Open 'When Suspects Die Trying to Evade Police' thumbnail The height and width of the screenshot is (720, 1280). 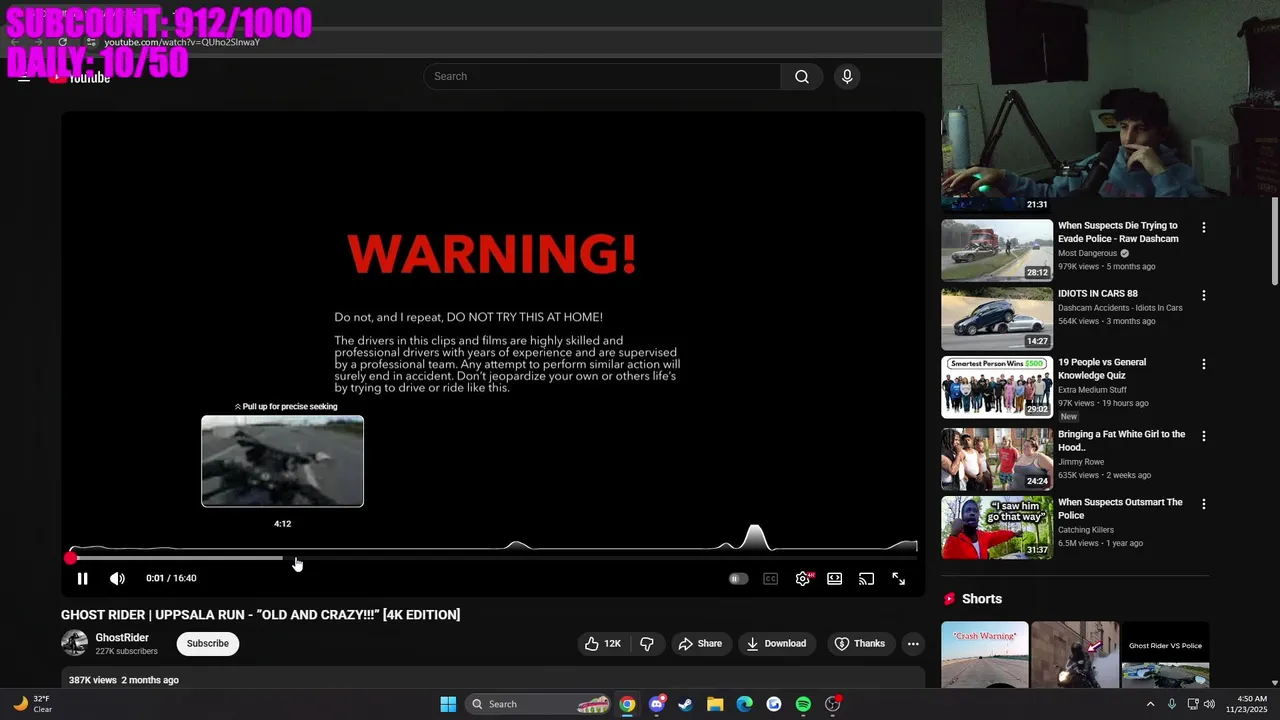coord(997,250)
